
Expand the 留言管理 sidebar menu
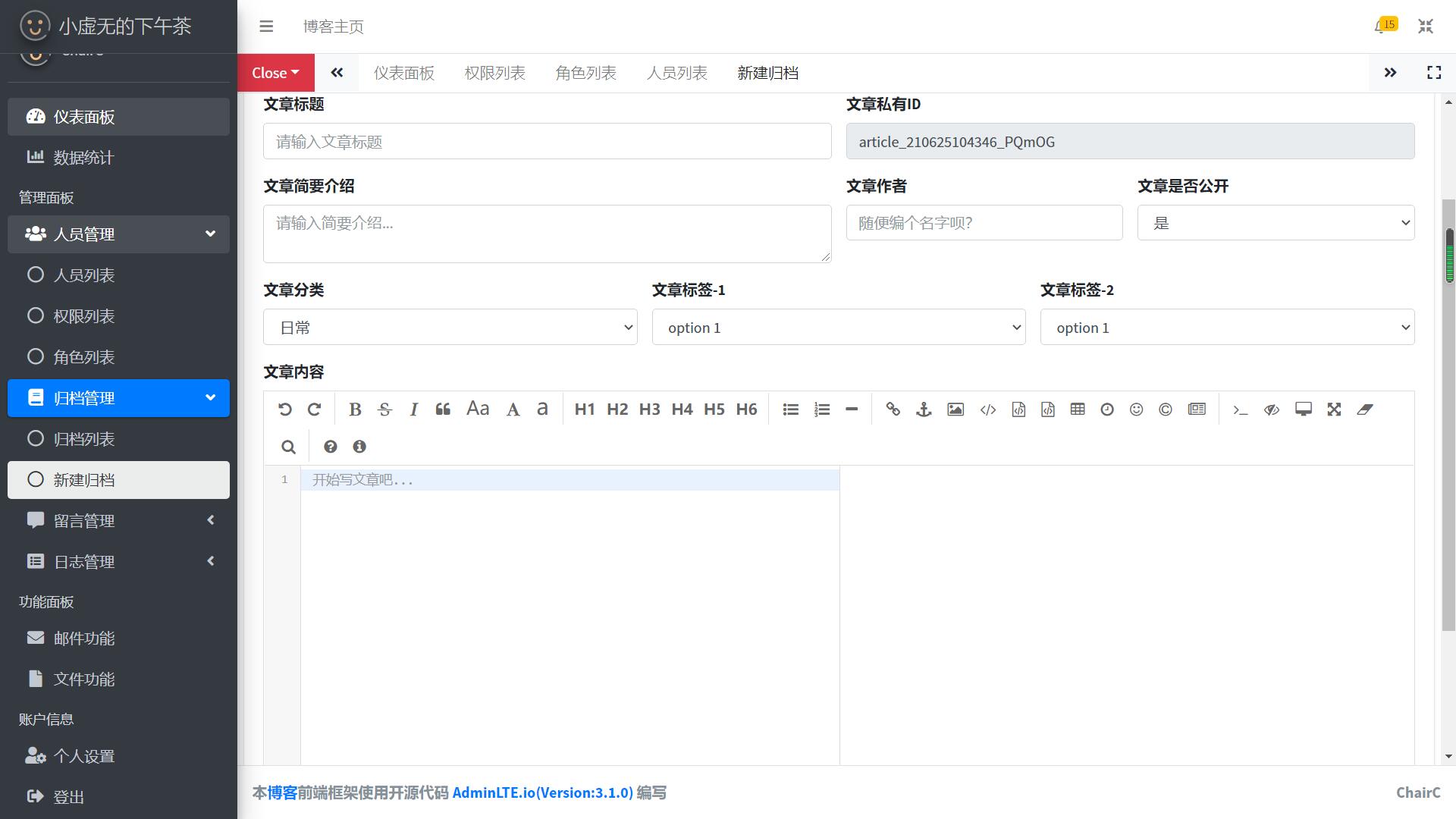[118, 521]
